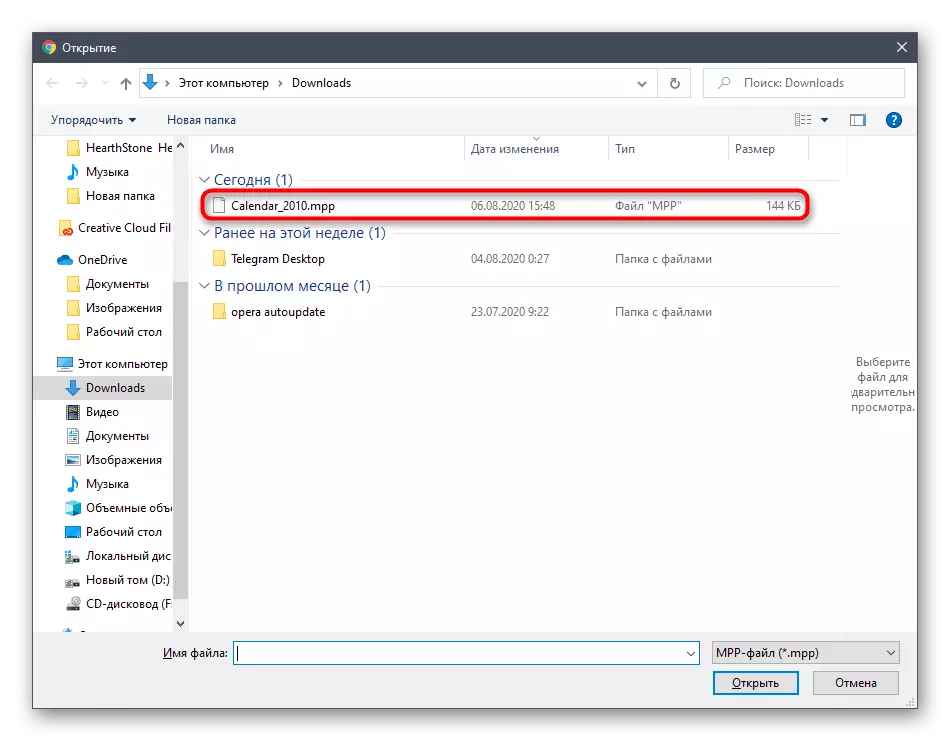Open HearthStone folder in sidebar
The image size is (950, 741).
pyautogui.click(x=119, y=148)
